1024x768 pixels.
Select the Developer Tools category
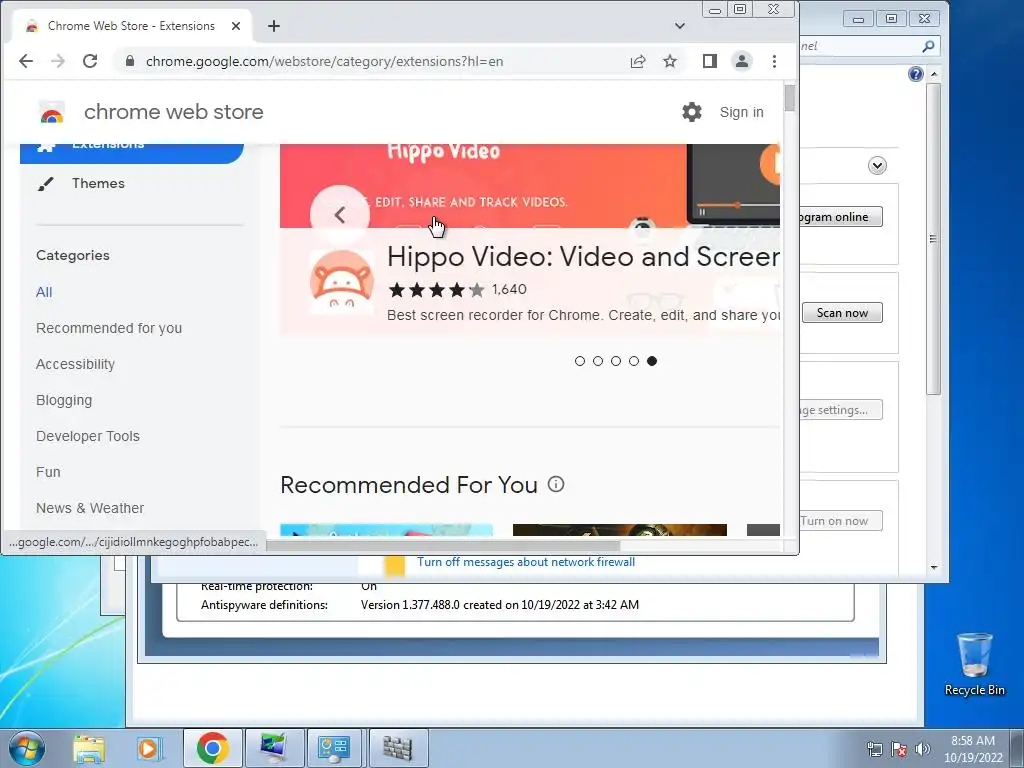[x=88, y=436]
